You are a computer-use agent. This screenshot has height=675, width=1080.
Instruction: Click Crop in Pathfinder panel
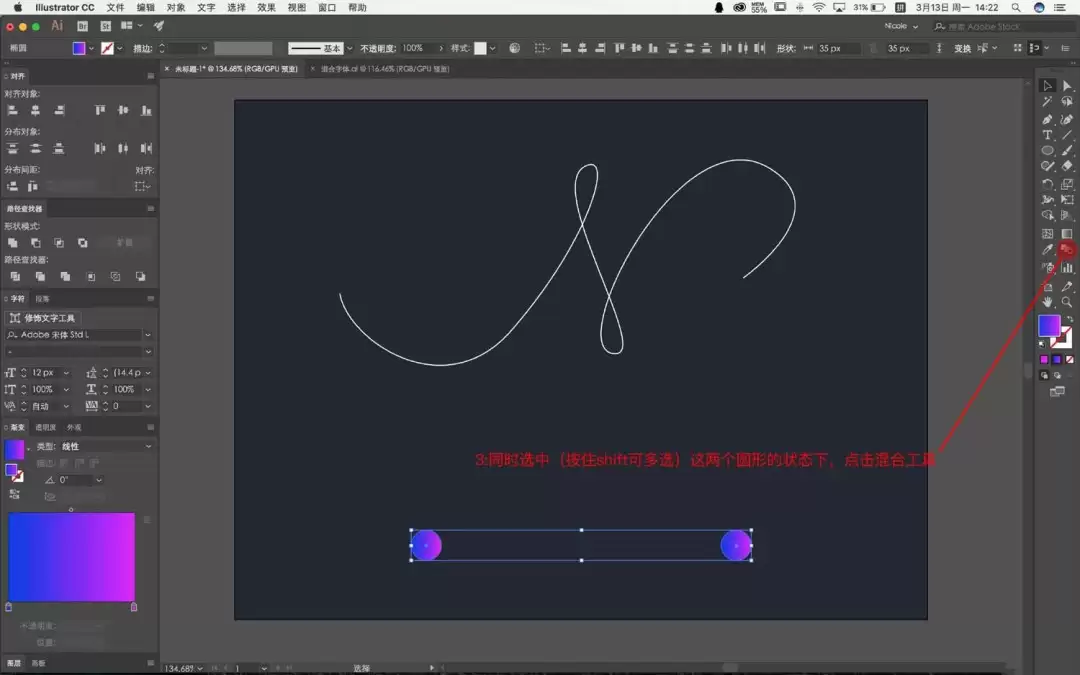[90, 276]
